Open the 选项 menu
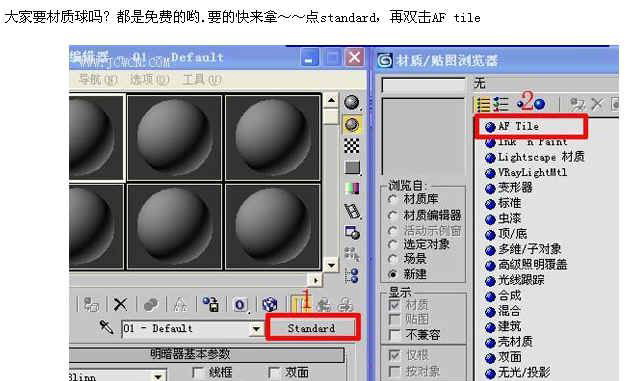The height and width of the screenshot is (381, 630). tap(149, 79)
